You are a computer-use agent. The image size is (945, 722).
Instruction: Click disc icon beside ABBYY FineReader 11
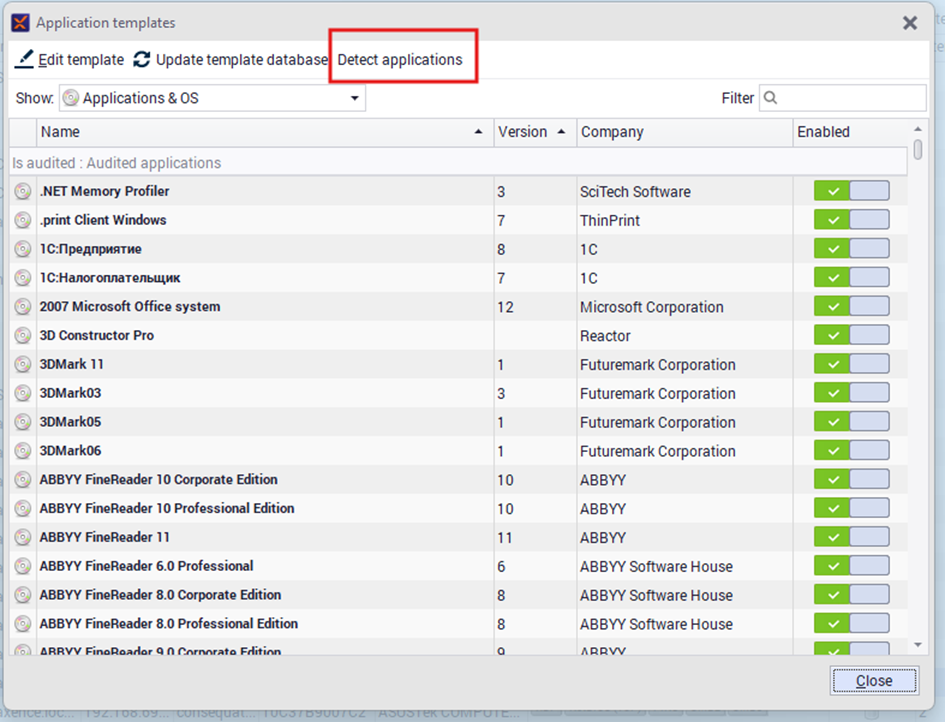[23, 538]
